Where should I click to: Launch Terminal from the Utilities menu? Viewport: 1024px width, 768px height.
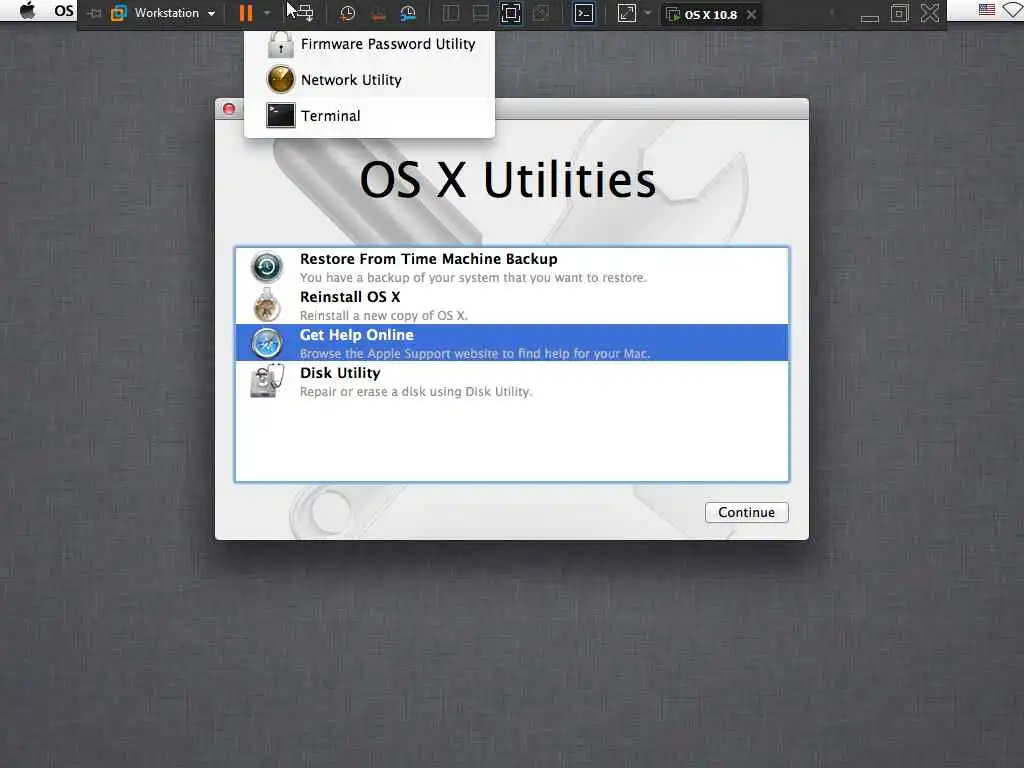(370, 116)
